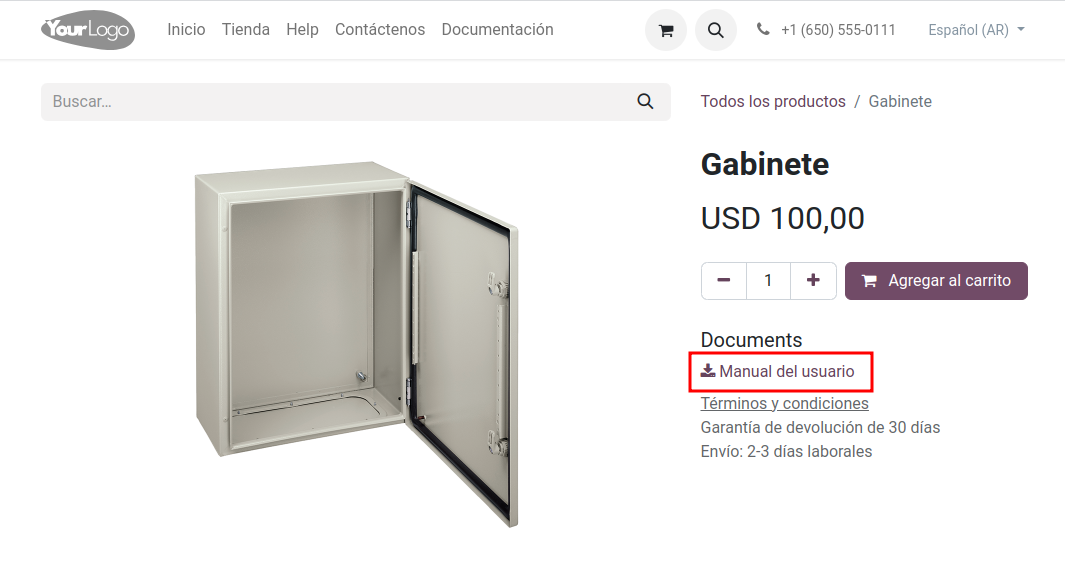The width and height of the screenshot is (1065, 561).
Task: Click the quantity input showing 1
Action: [768, 280]
